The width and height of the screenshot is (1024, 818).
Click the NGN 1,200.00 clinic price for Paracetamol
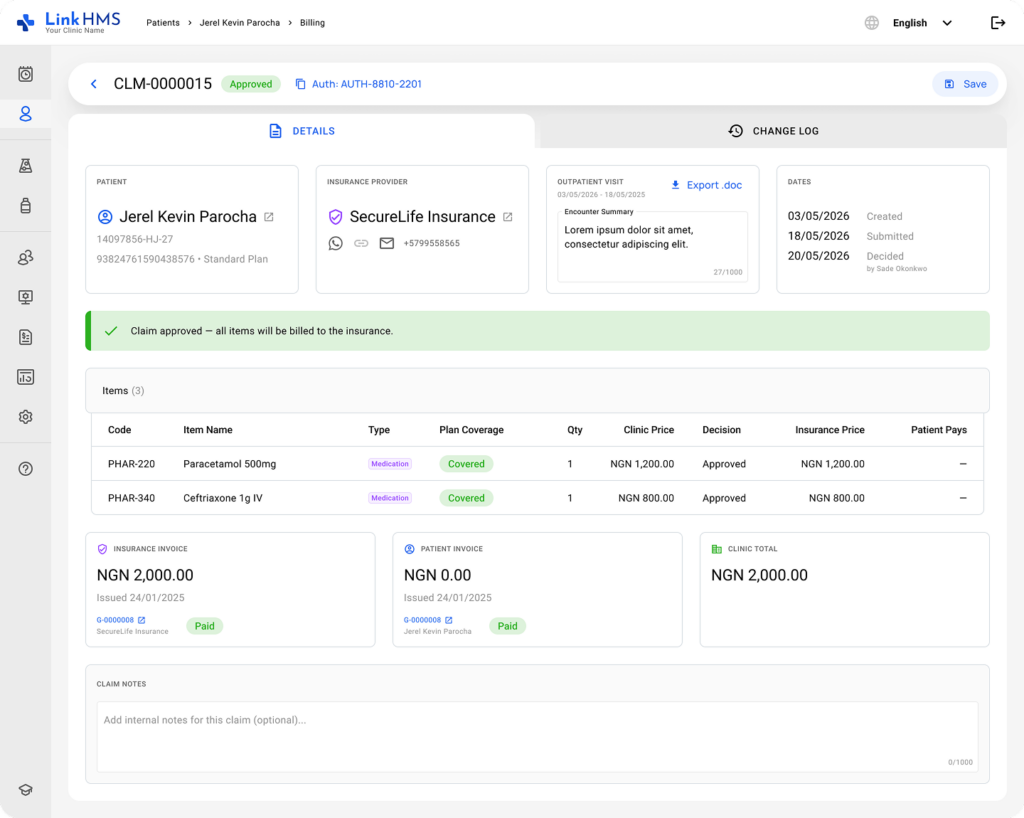tap(642, 464)
